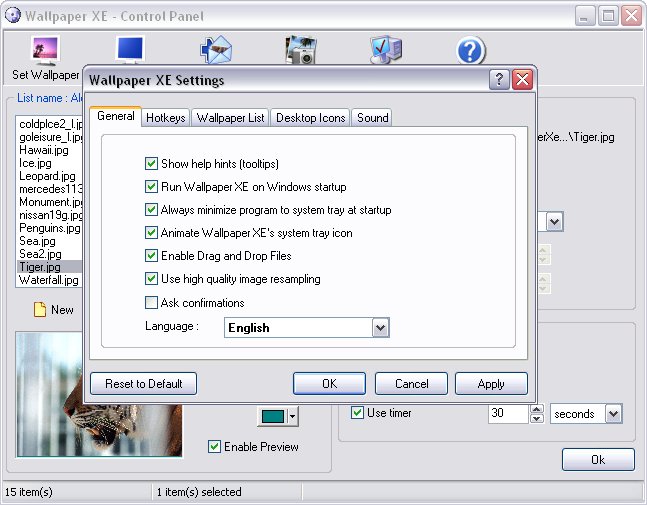The height and width of the screenshot is (505, 647).
Task: Click Apply in the Settings dialog
Action: pyautogui.click(x=491, y=384)
